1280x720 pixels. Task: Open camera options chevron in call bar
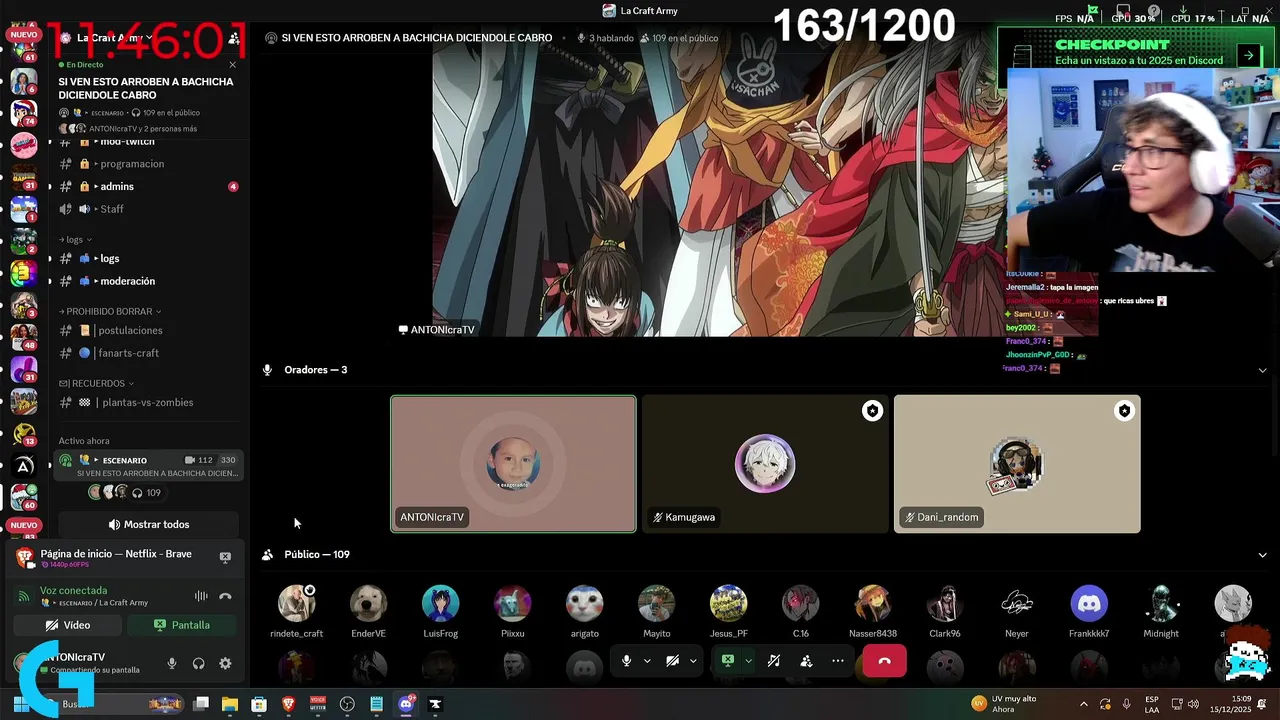(x=693, y=661)
